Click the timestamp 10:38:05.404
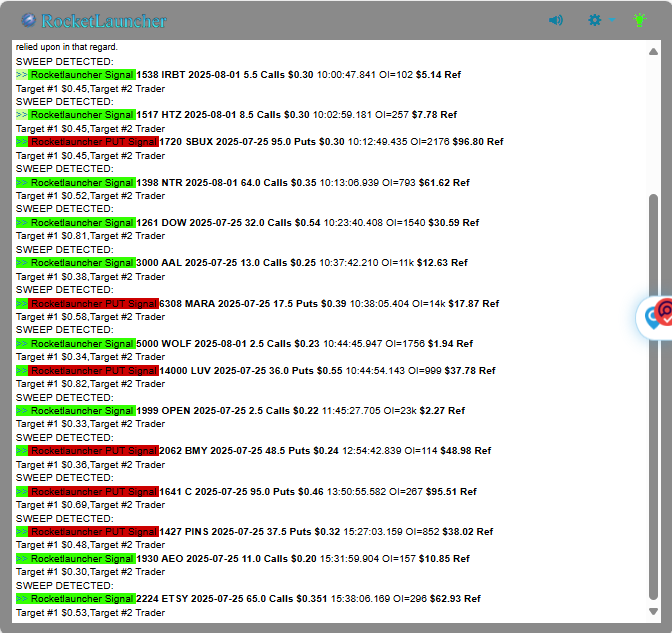 click(379, 304)
